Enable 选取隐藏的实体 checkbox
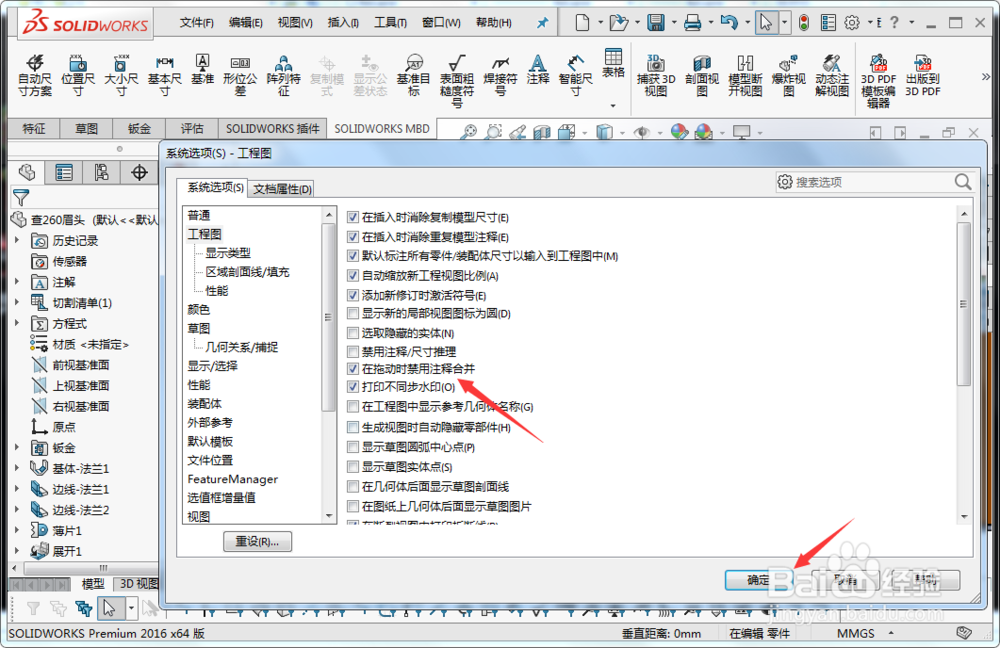 click(x=353, y=332)
